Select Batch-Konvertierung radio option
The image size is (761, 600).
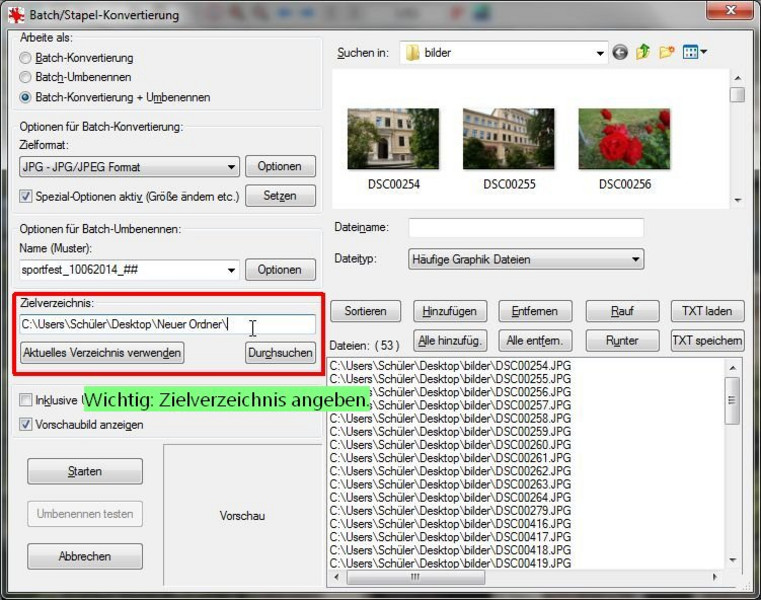click(x=26, y=58)
